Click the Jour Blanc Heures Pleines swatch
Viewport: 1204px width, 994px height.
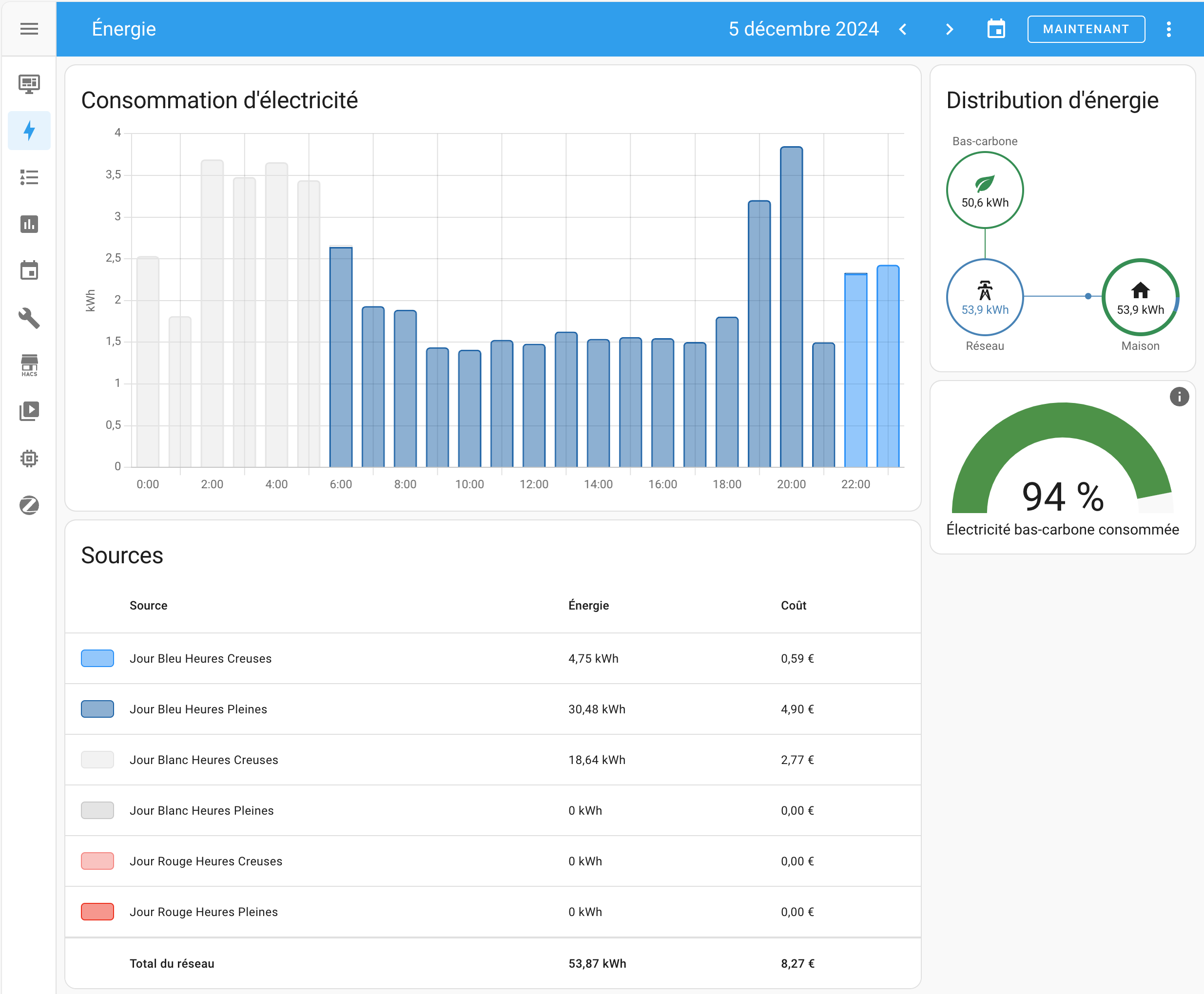[97, 810]
